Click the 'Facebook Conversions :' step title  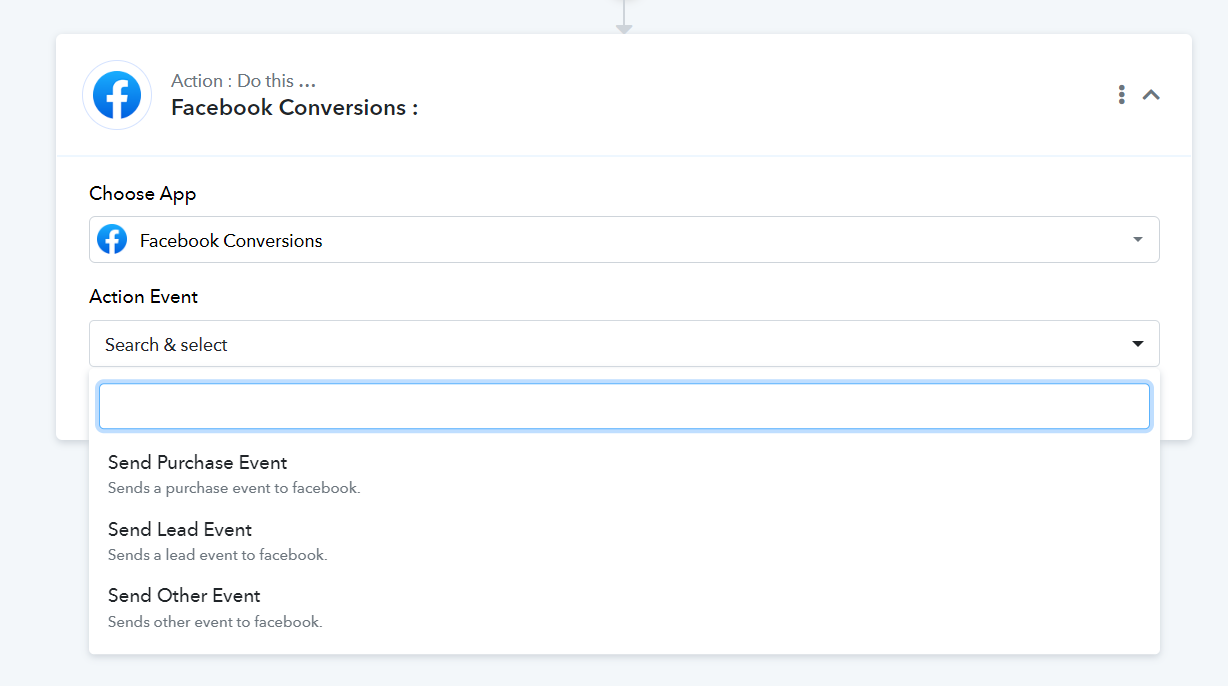[x=295, y=107]
